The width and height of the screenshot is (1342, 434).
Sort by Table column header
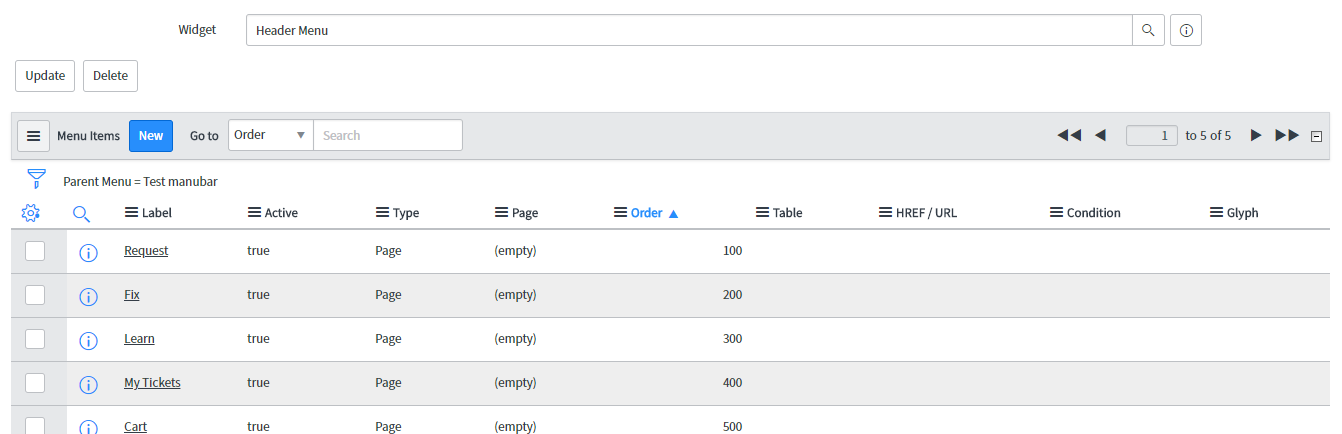(788, 212)
